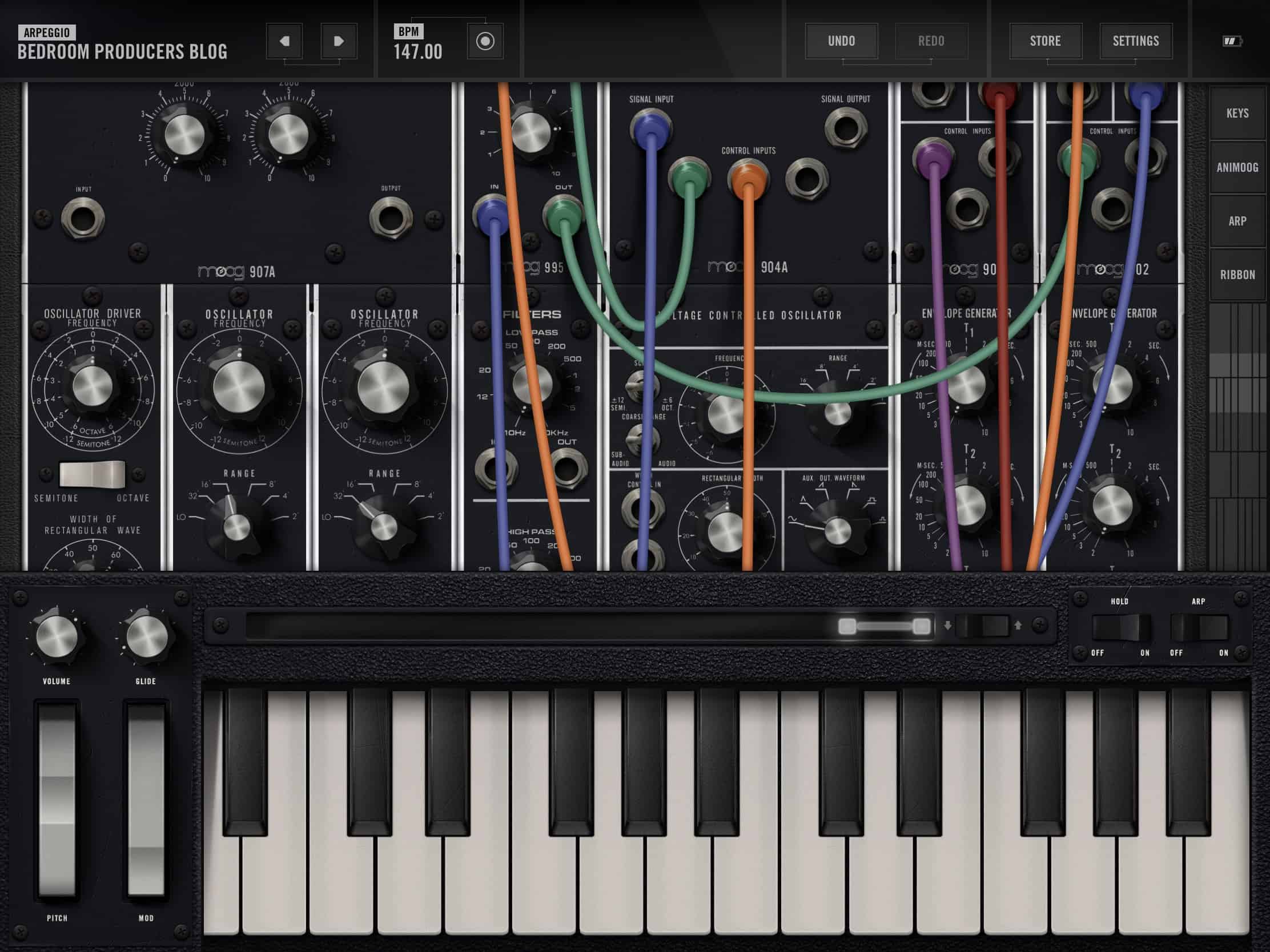Switch to the ARP tab
The width and height of the screenshot is (1270, 952).
[1237, 221]
